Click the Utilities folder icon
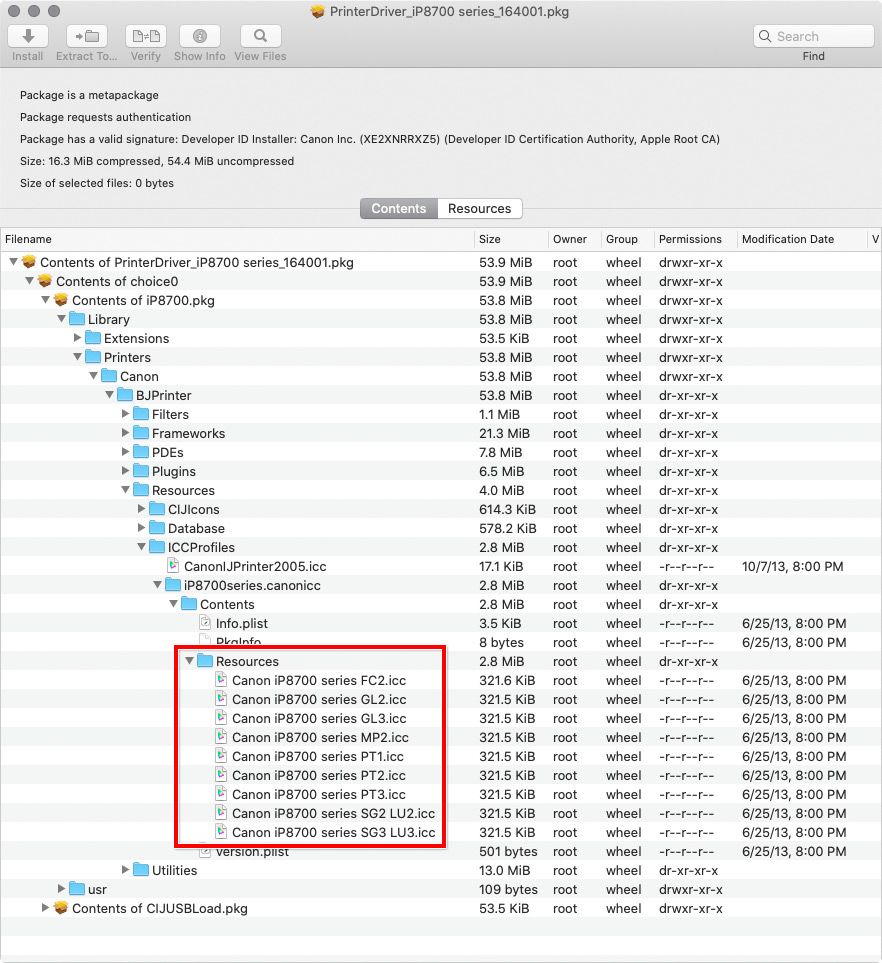The height and width of the screenshot is (963, 882). click(x=141, y=870)
